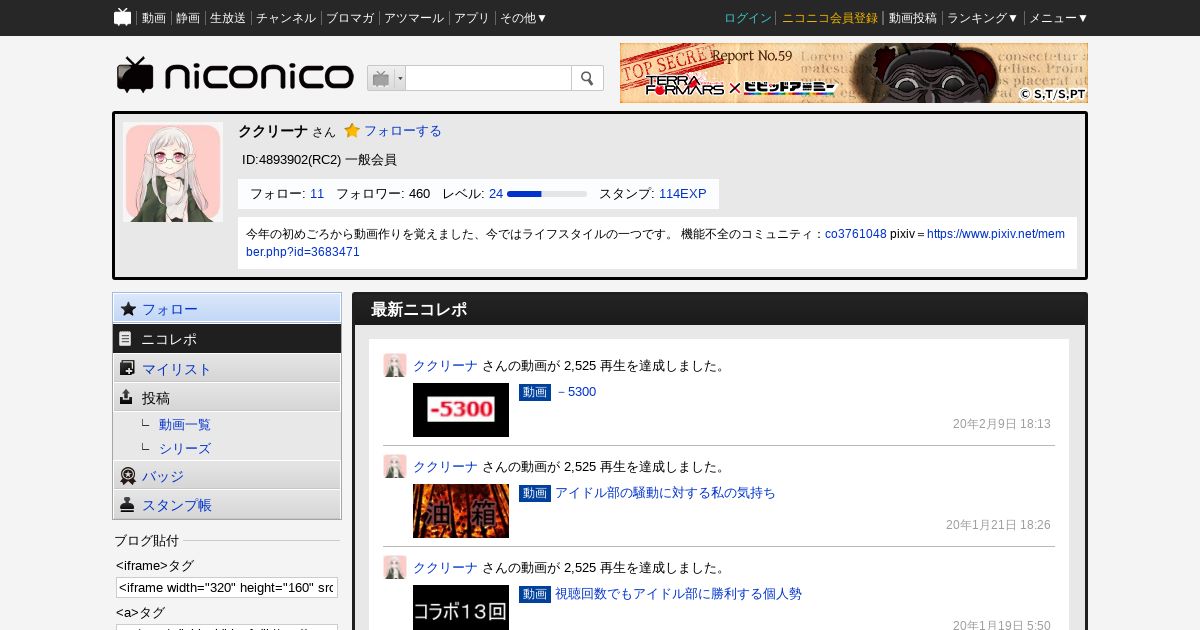Click the 20年2月9日 18:13 timestamp
1200x630 pixels.
(1002, 424)
